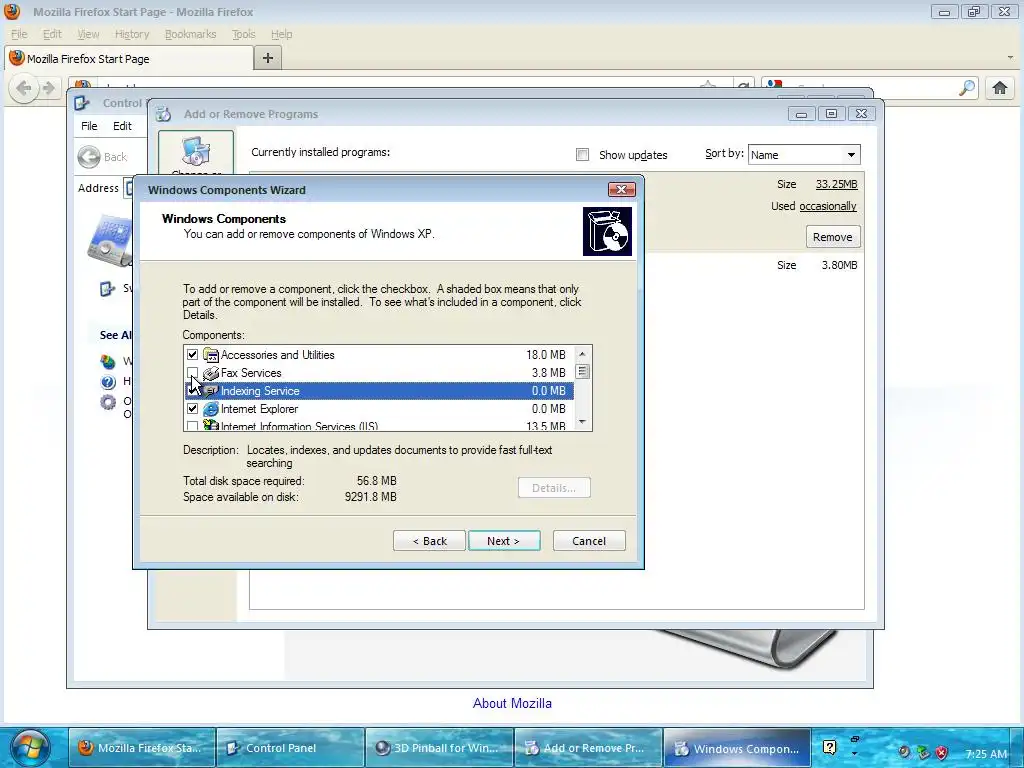
Task: Switch to 3D Pinball taskbar button
Action: 438,748
